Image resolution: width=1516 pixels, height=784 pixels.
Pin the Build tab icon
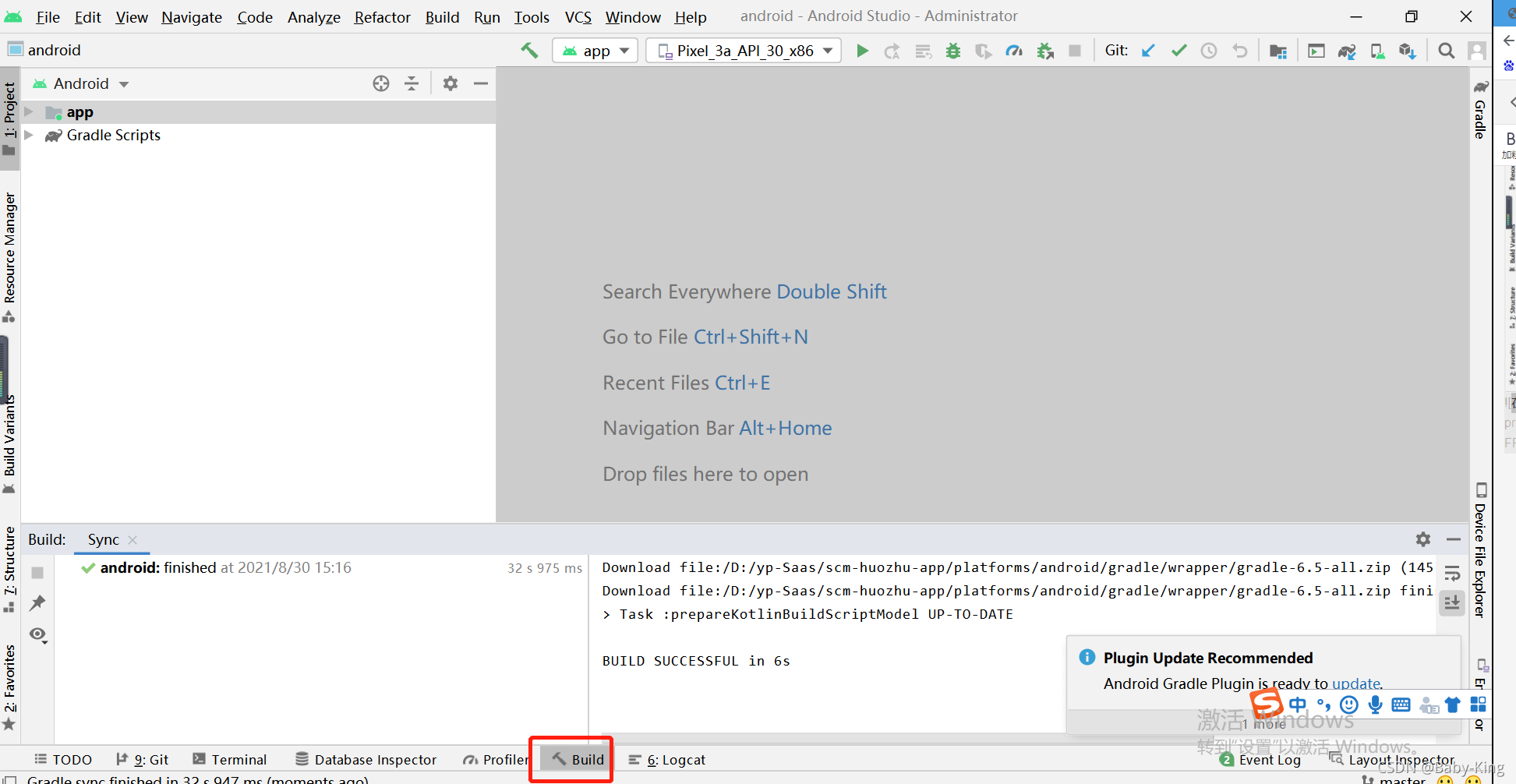point(37,603)
